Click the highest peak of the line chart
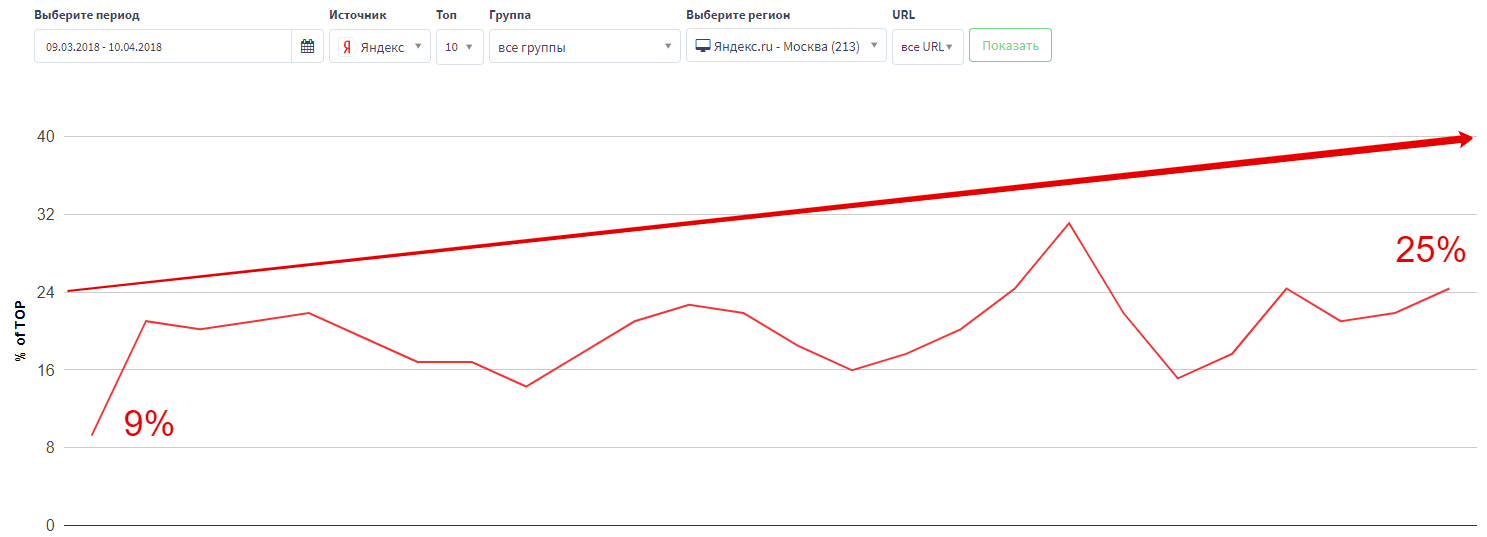 pyautogui.click(x=1069, y=223)
